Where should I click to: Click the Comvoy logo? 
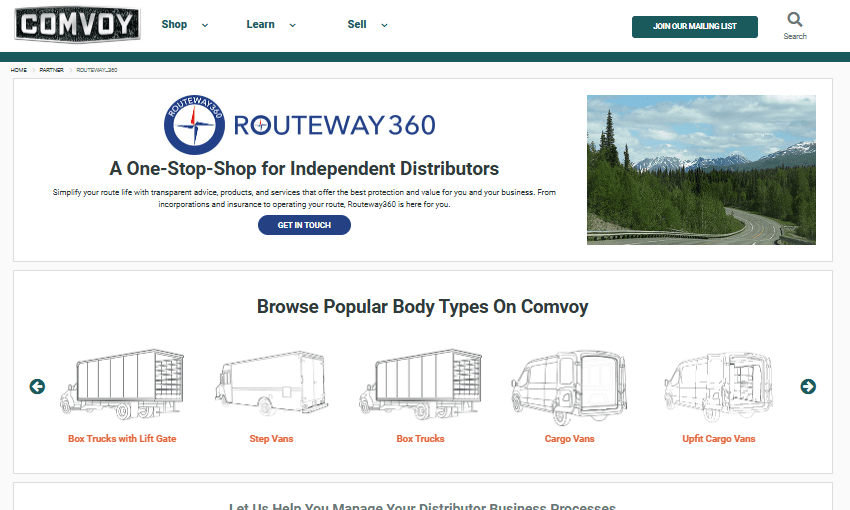77,24
